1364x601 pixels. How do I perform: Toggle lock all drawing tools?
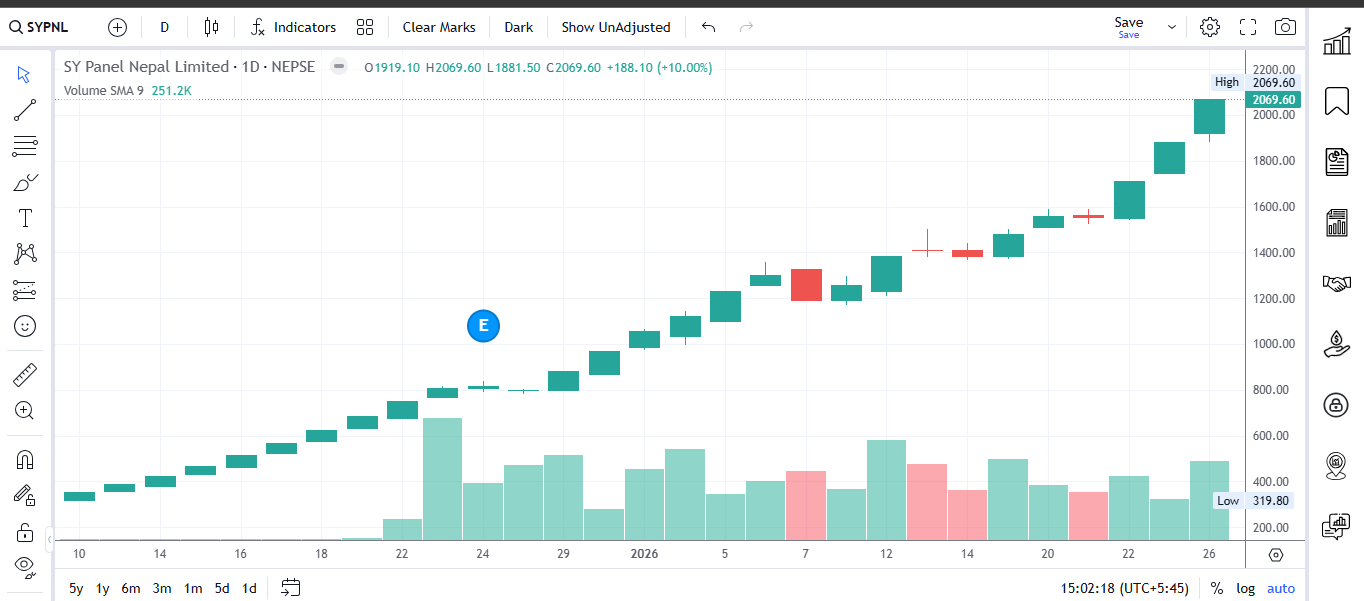pos(25,531)
